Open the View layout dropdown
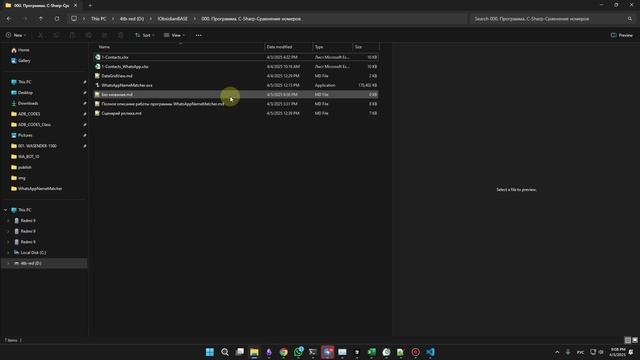The height and width of the screenshot is (360, 640). (x=174, y=36)
